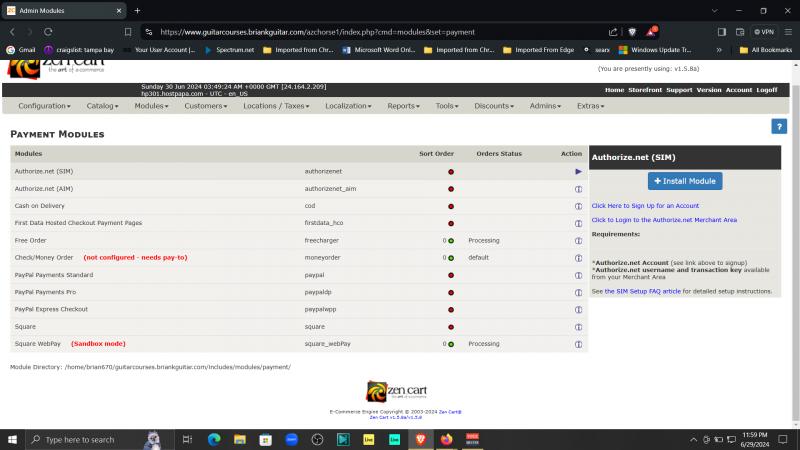Open Firefox from taskbar
Image resolution: width=800 pixels, height=450 pixels.
(x=446, y=439)
